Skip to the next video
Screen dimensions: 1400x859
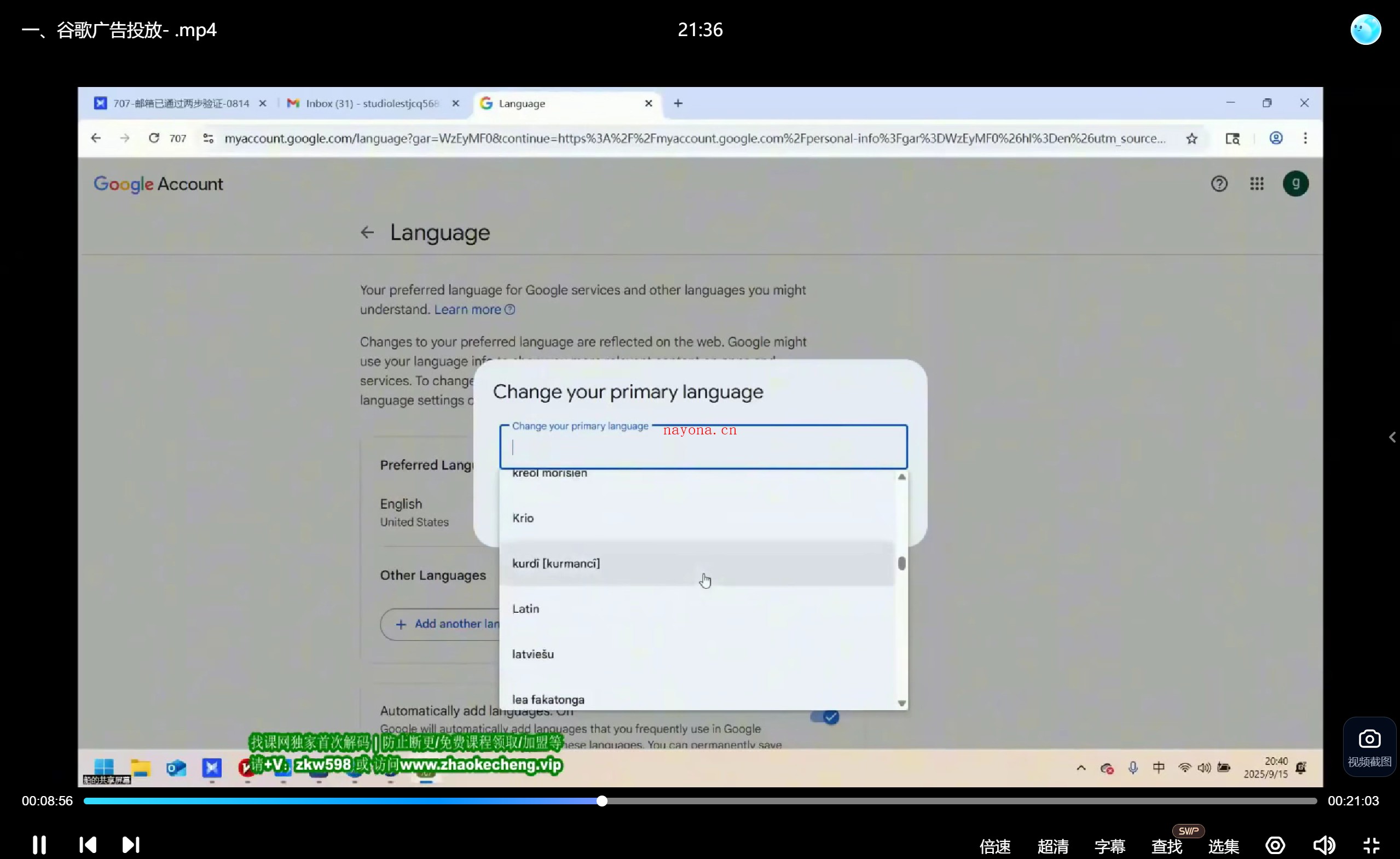(131, 845)
